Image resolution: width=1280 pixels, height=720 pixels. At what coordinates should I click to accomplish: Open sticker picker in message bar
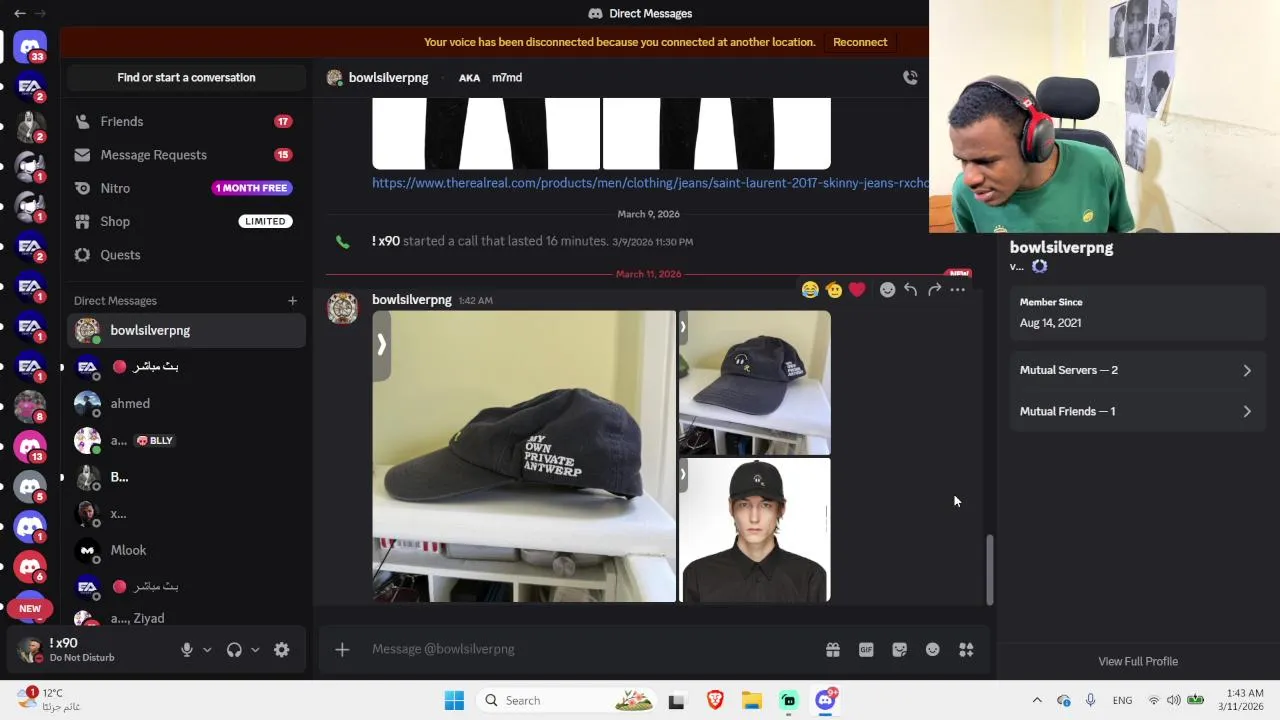(899, 649)
